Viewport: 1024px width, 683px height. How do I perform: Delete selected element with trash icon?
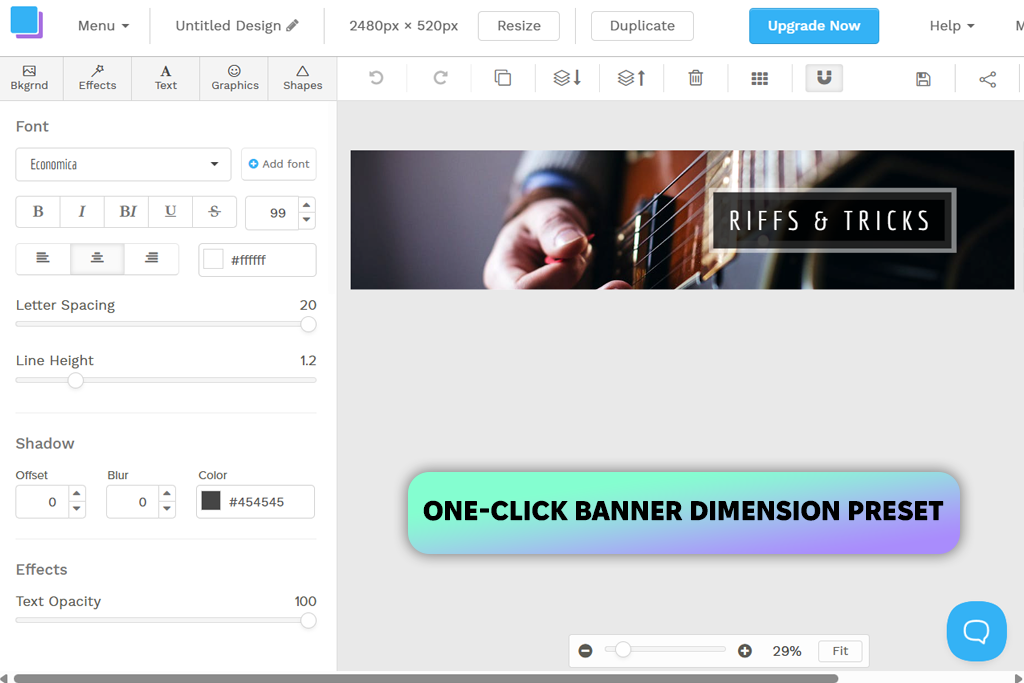pyautogui.click(x=696, y=78)
